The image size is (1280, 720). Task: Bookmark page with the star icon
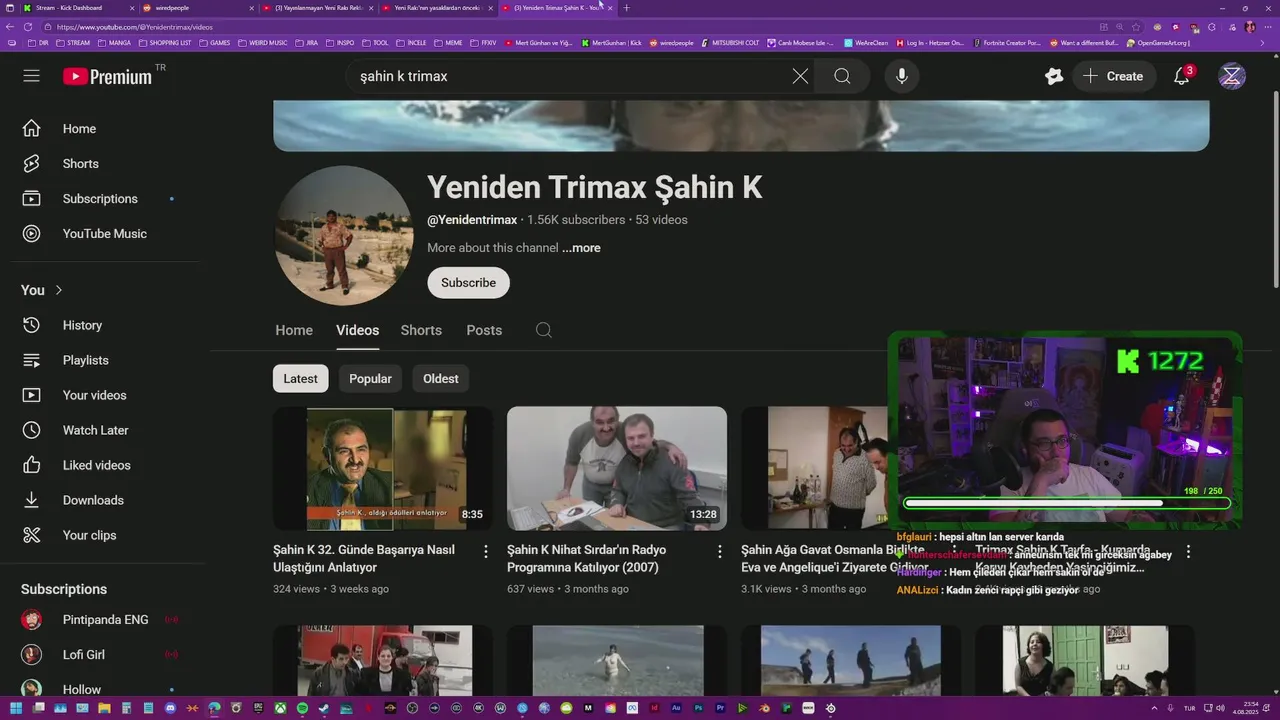click(x=1135, y=27)
